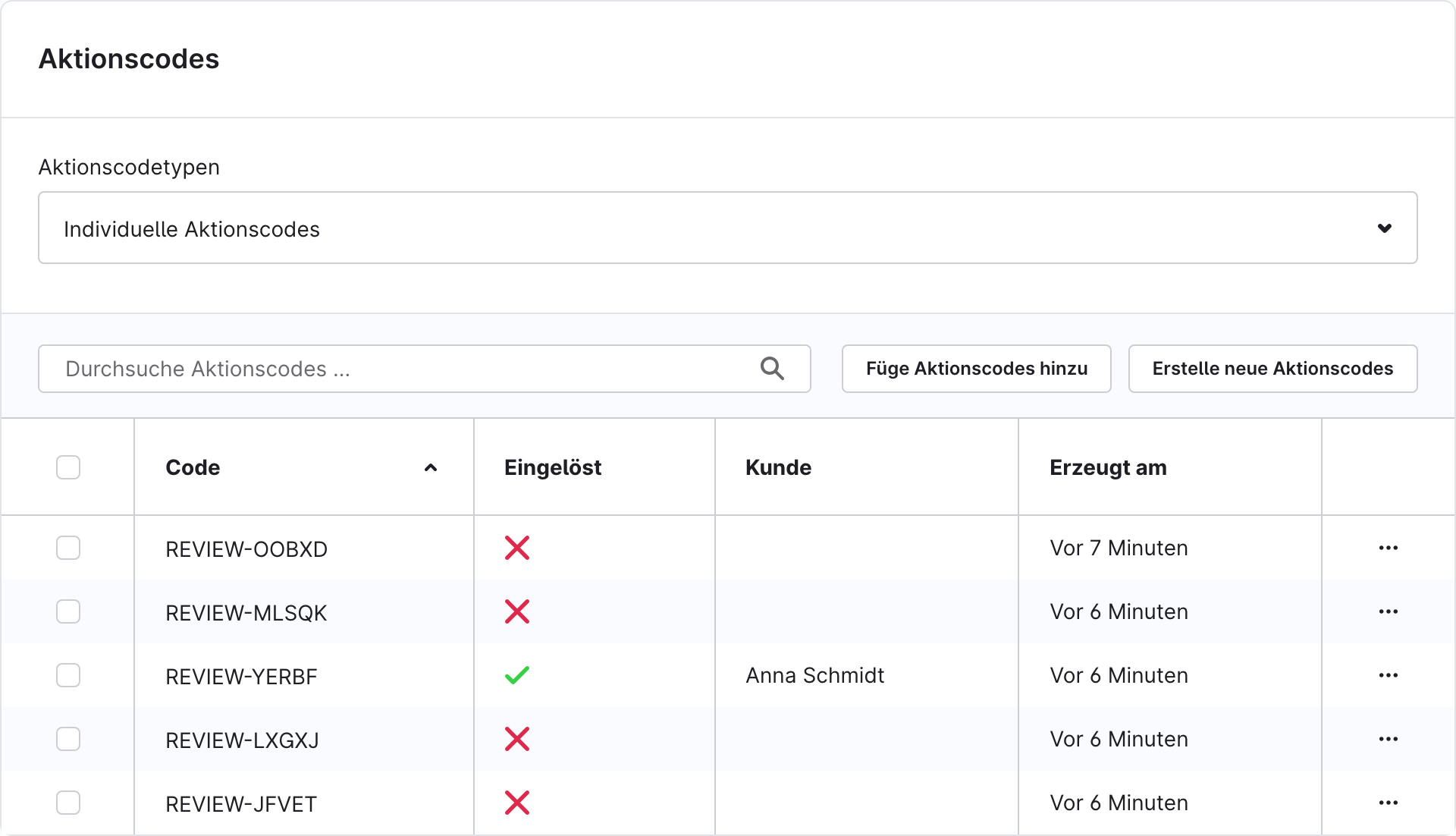The width and height of the screenshot is (1456, 836).
Task: Click the code text REVIEW-JFVET
Action: coord(241,803)
